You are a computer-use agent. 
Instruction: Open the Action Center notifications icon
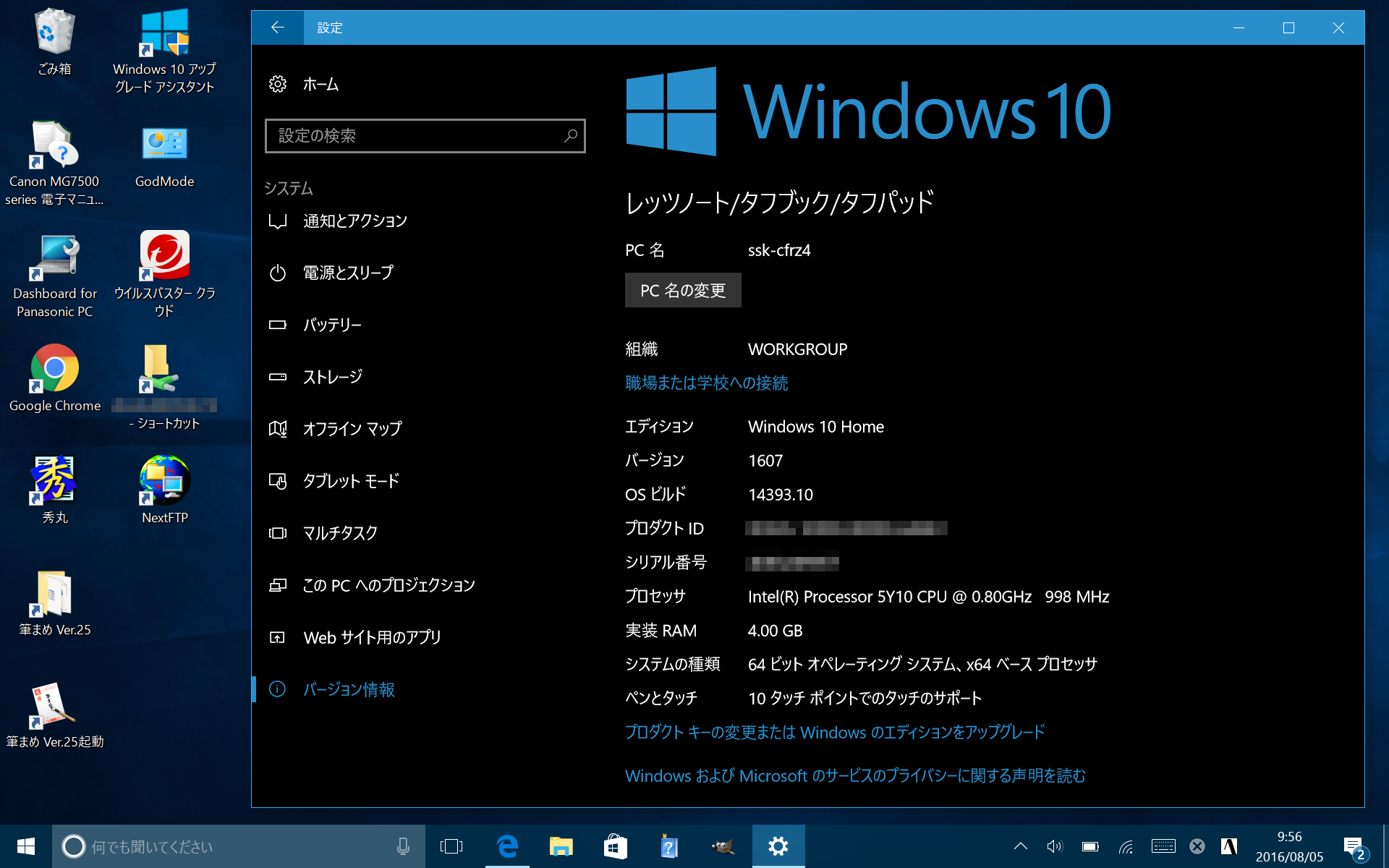point(1355,847)
